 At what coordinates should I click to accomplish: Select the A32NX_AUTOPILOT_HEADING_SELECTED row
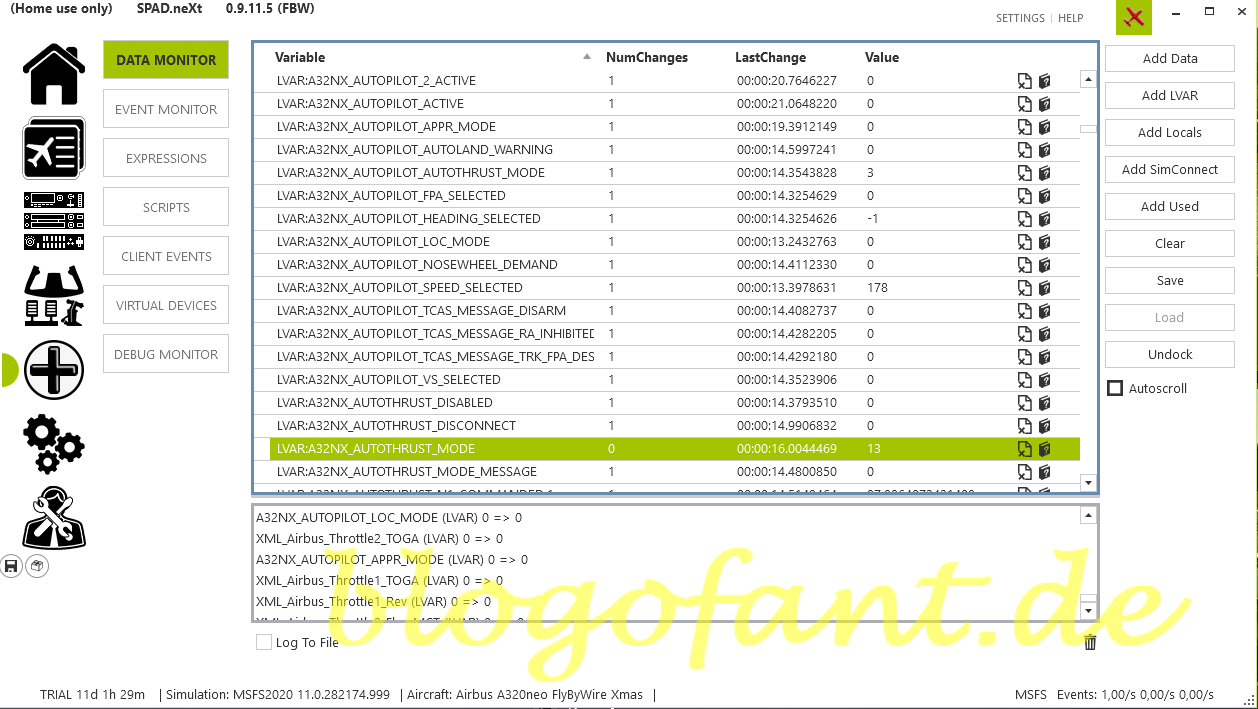(408, 219)
